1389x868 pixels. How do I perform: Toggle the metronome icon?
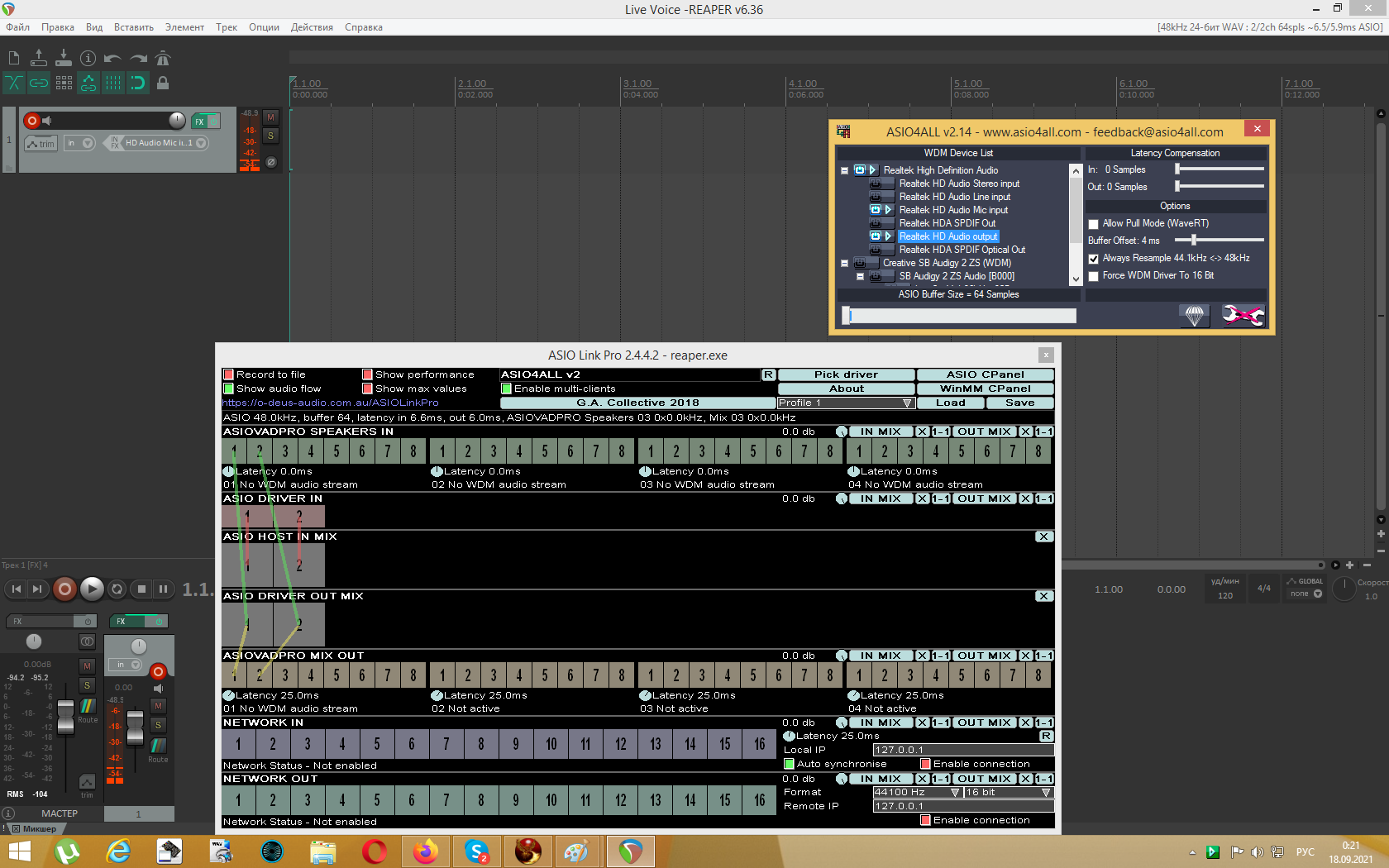pos(163,58)
